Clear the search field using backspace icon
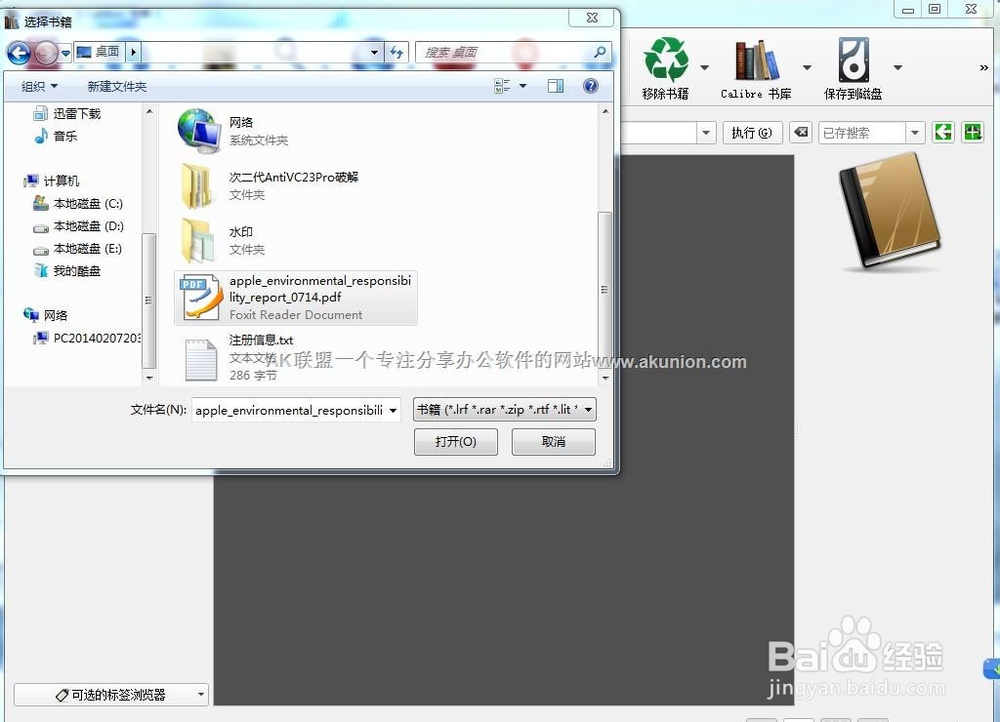Viewport: 1000px width, 722px height. click(800, 131)
